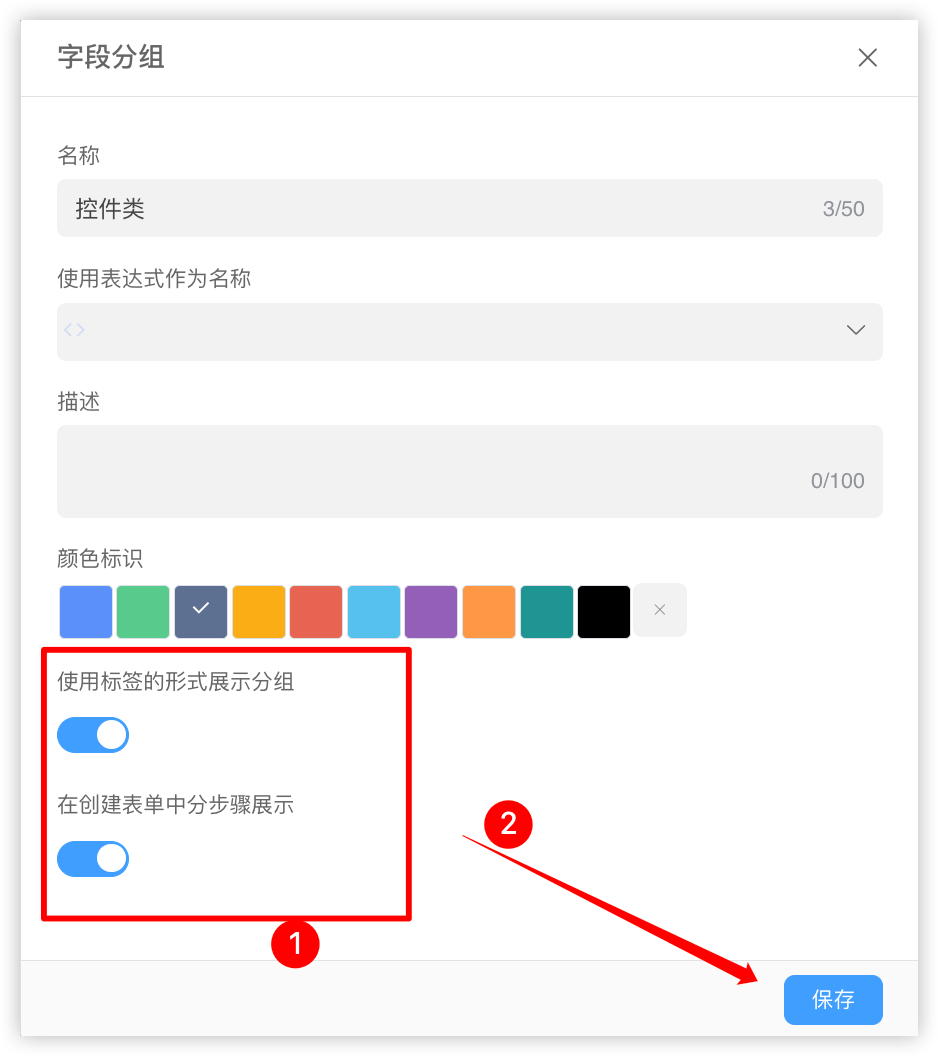Click the code brackets icon in expression field
938x1056 pixels.
click(x=74, y=330)
